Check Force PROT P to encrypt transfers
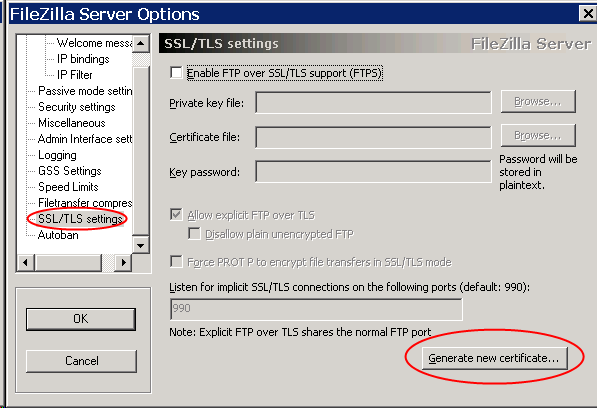Screen dimensions: 597x408 point(176,261)
